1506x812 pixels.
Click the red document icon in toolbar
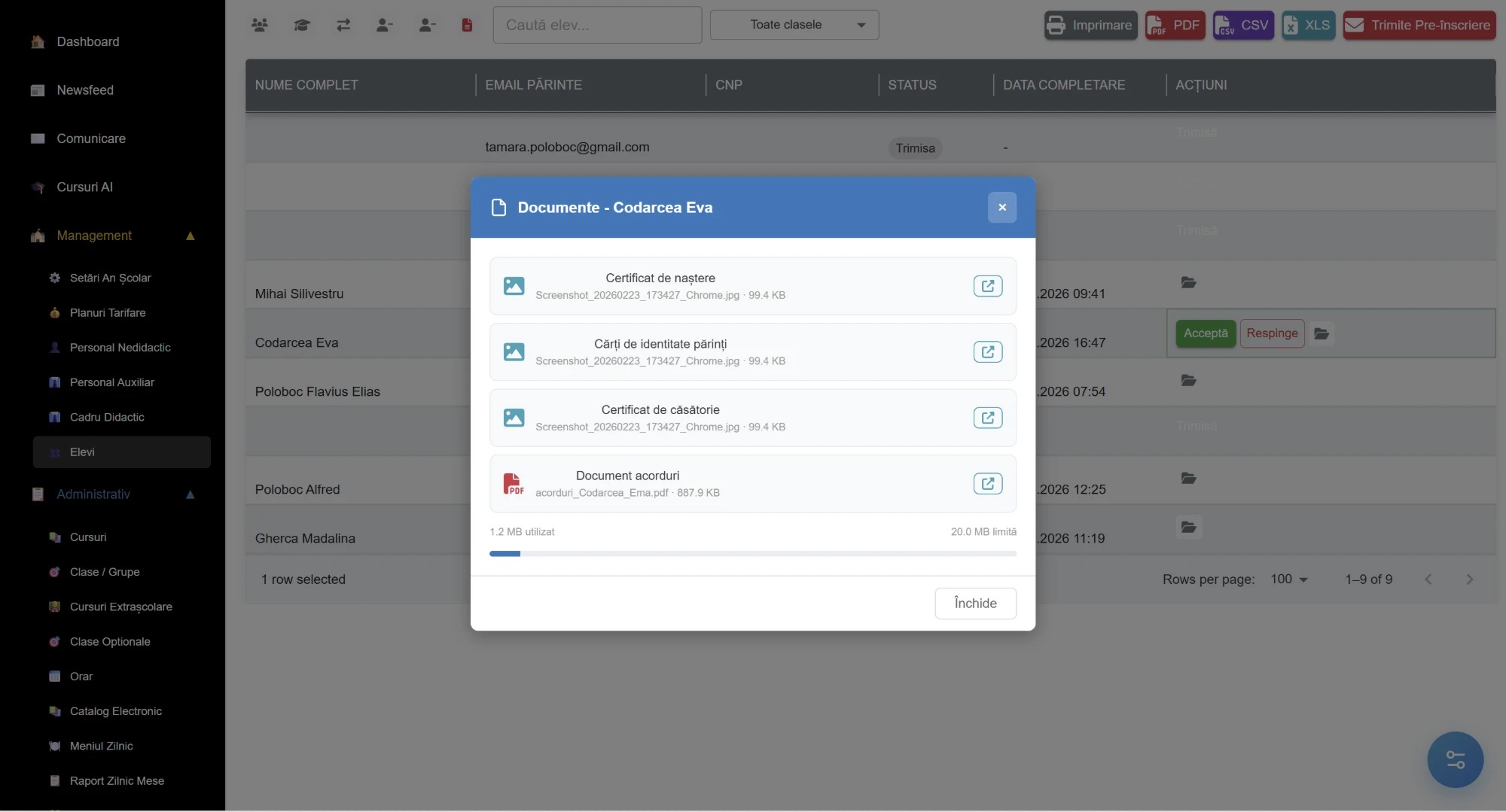tap(467, 25)
